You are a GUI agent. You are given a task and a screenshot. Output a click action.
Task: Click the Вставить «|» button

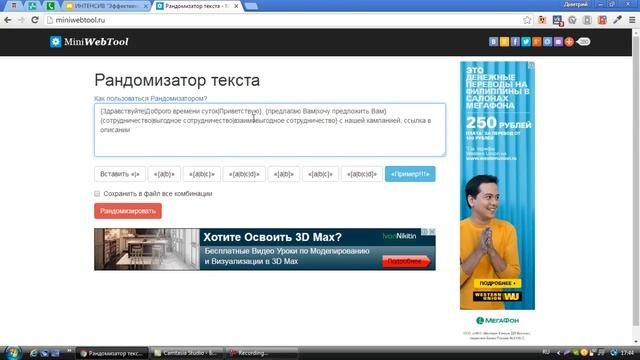pyautogui.click(x=120, y=174)
